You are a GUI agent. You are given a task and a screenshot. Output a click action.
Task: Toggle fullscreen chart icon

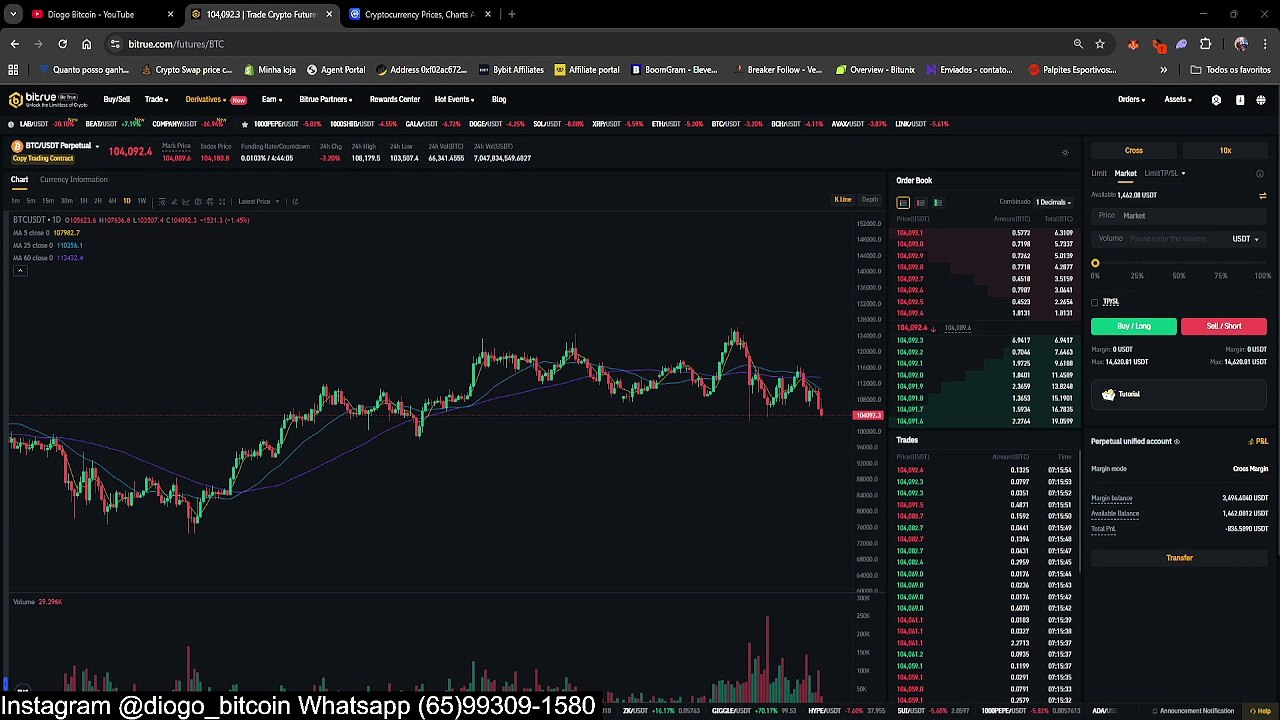click(x=222, y=201)
